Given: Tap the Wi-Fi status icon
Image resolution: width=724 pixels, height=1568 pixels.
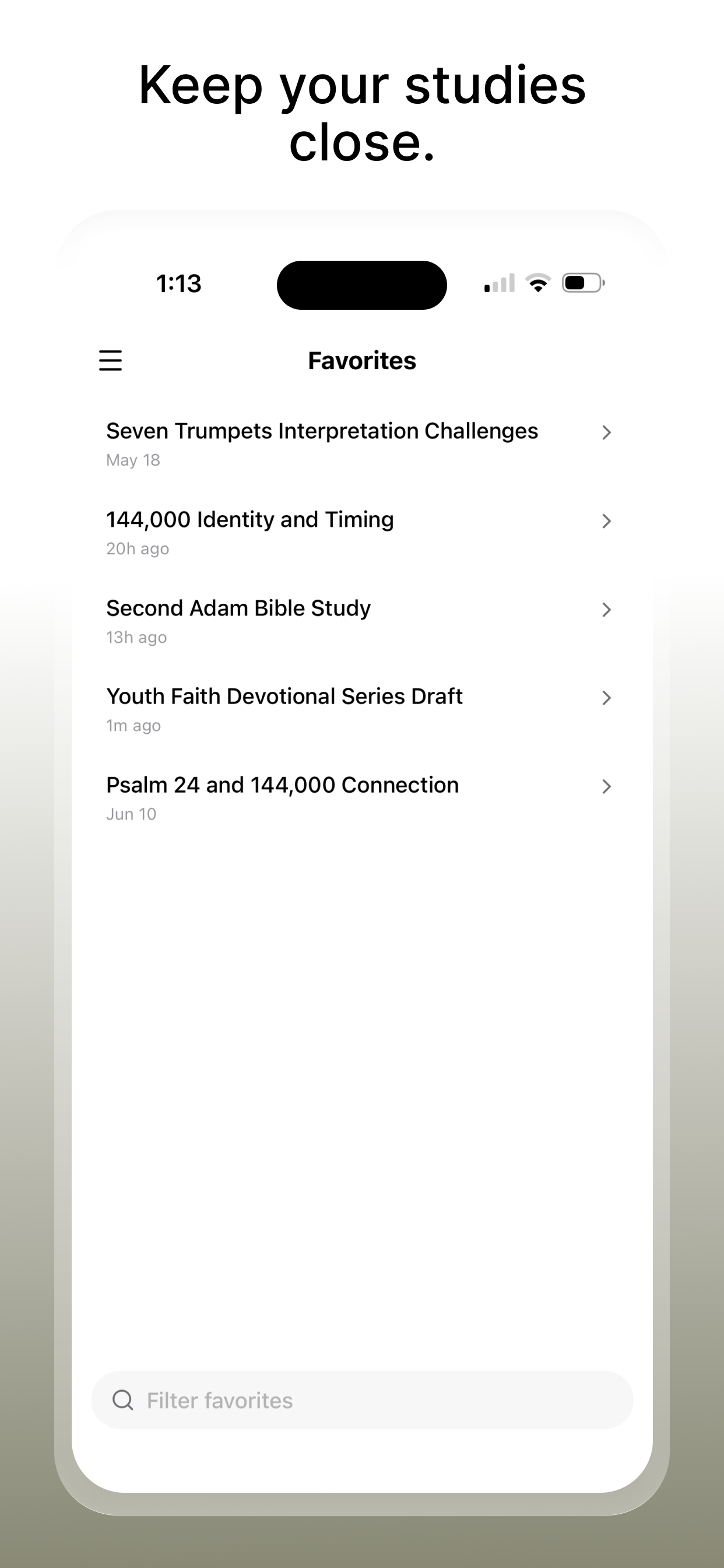Looking at the screenshot, I should pyautogui.click(x=538, y=283).
